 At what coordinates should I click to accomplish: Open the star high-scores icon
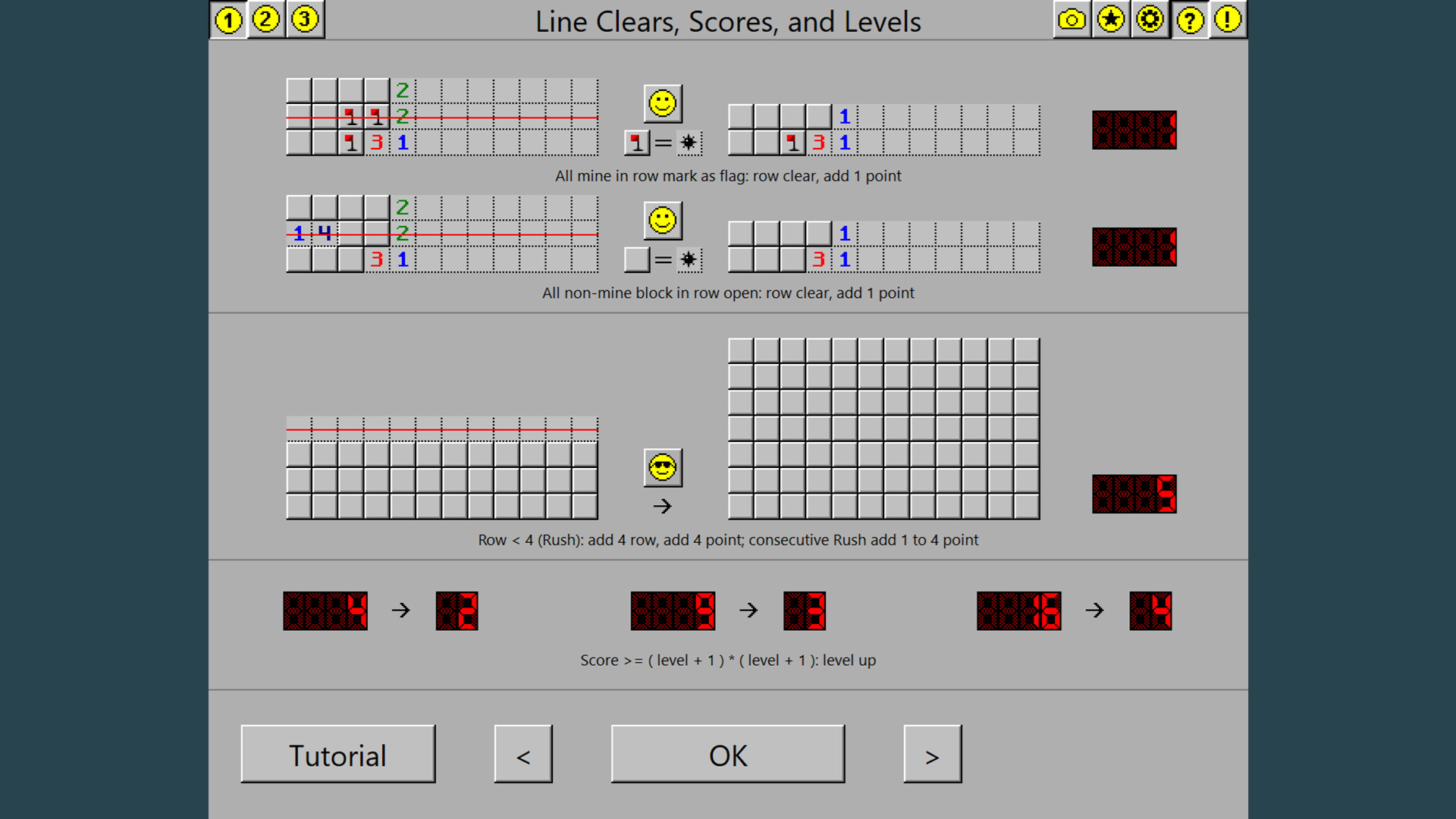point(1111,20)
